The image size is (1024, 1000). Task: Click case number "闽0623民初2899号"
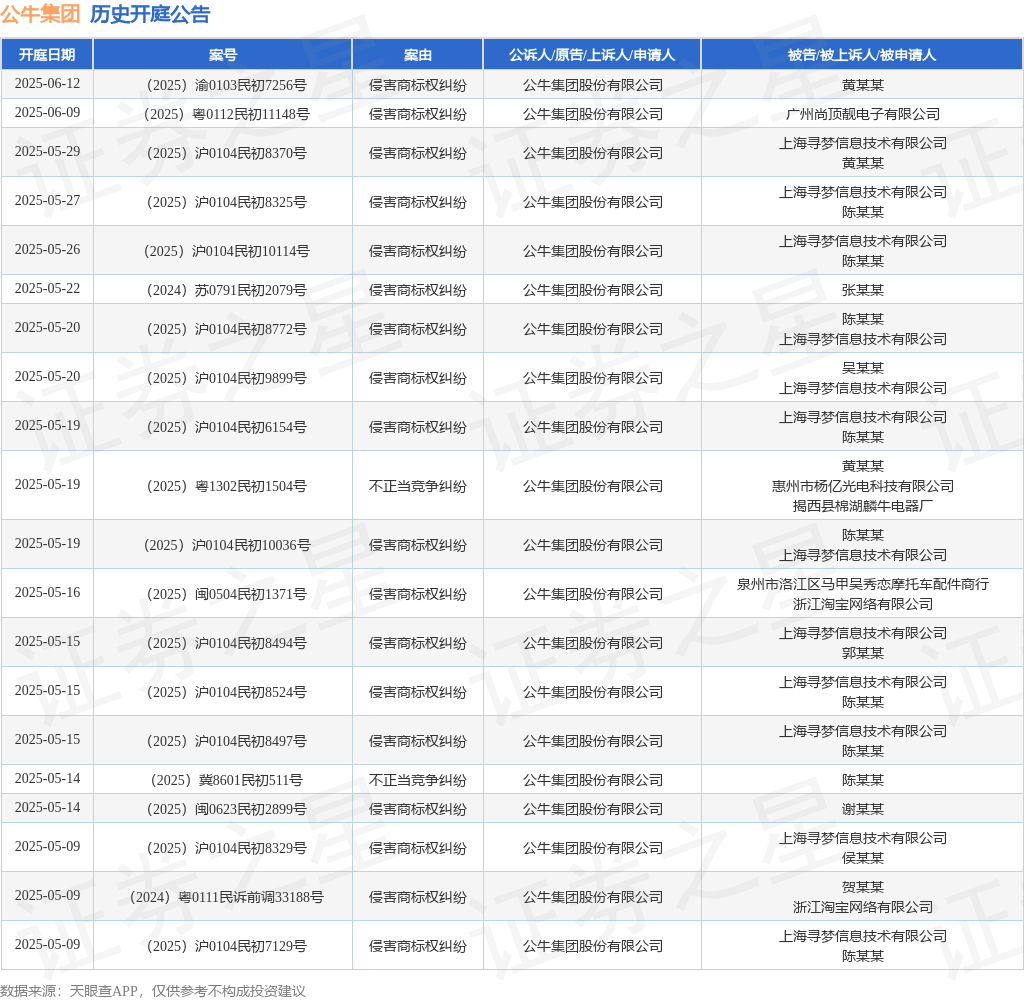click(x=251, y=809)
